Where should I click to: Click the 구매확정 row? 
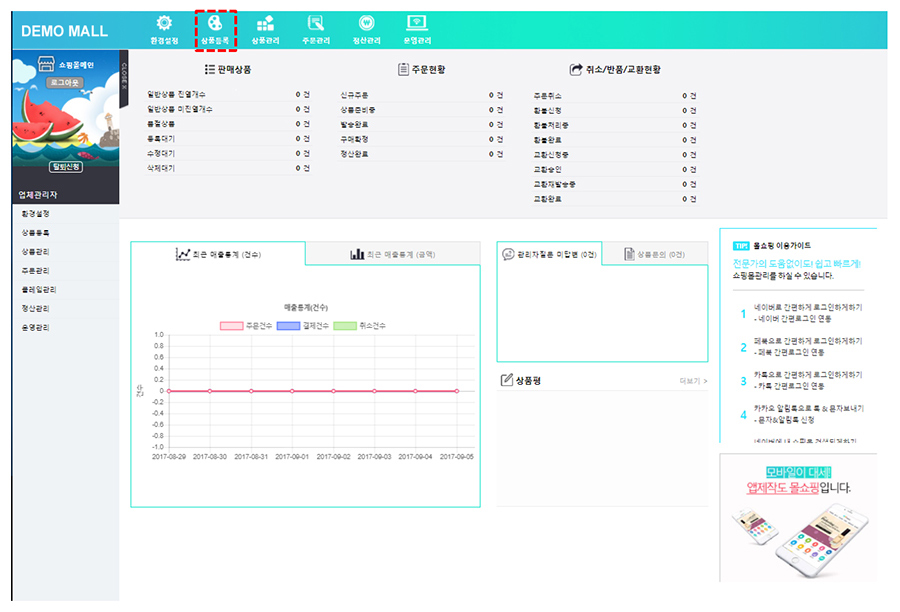421,140
